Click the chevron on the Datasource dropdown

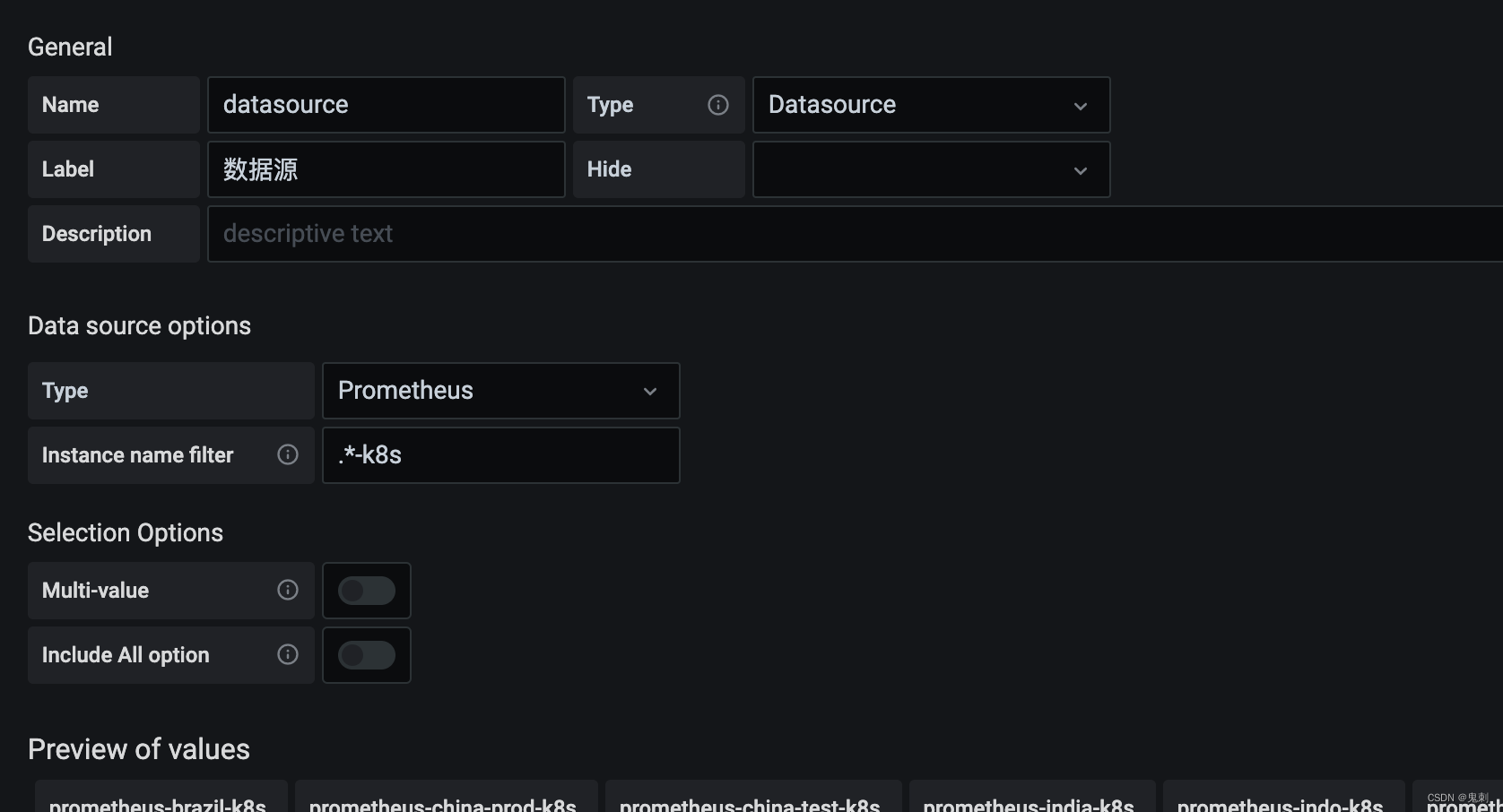(1080, 106)
